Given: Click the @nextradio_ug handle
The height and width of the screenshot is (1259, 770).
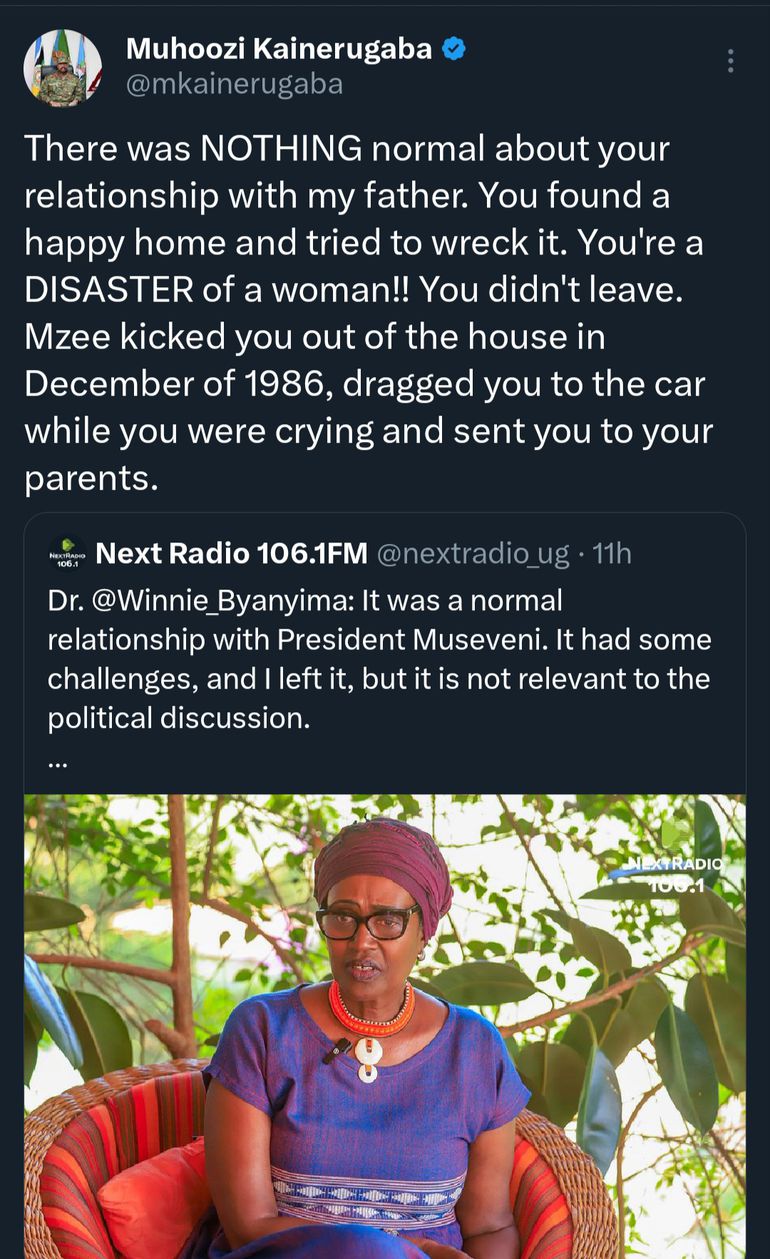Looking at the screenshot, I should click(x=472, y=553).
